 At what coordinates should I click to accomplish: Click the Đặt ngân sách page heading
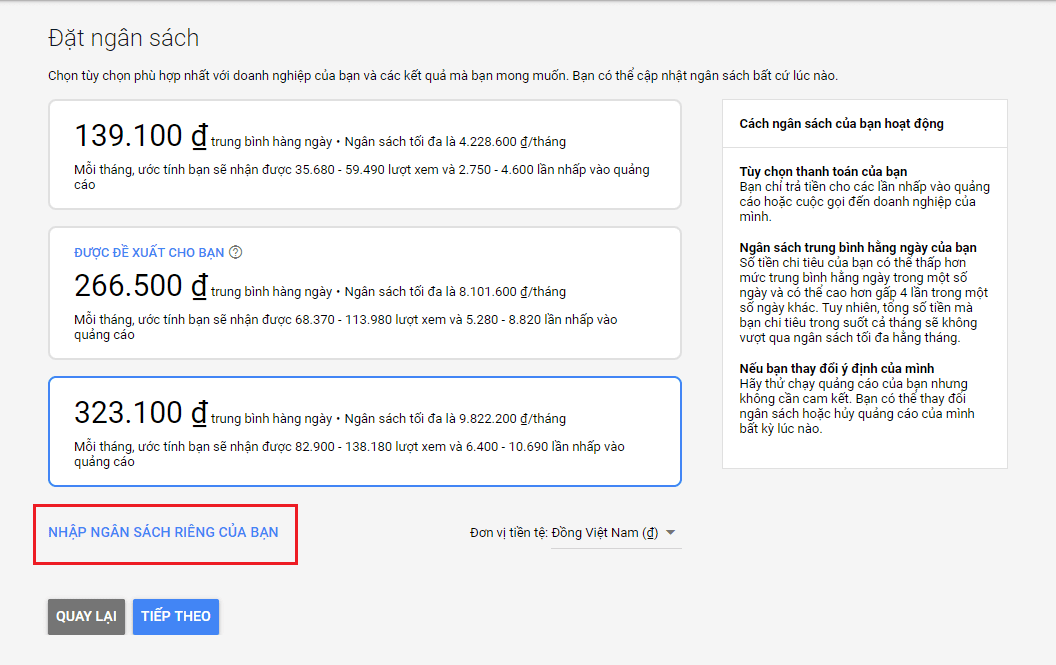pos(123,39)
